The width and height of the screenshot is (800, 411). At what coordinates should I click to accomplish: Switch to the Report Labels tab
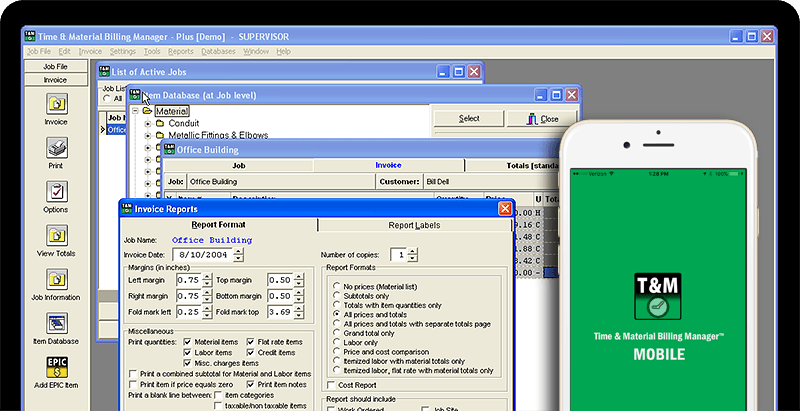(414, 225)
